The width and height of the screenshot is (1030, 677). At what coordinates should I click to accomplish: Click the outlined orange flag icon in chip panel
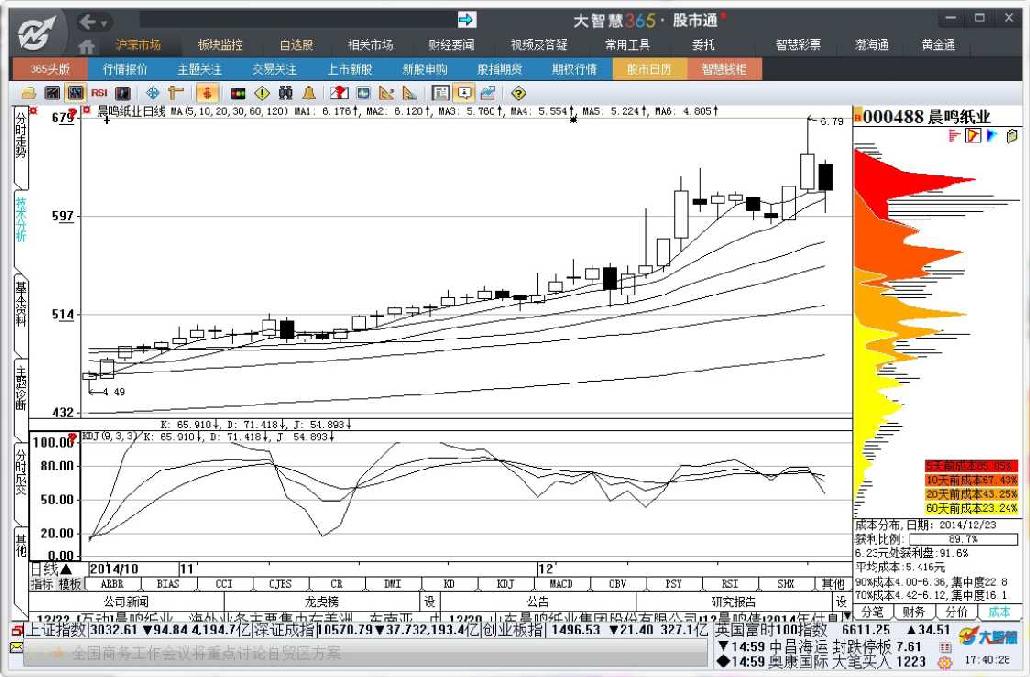coord(973,136)
